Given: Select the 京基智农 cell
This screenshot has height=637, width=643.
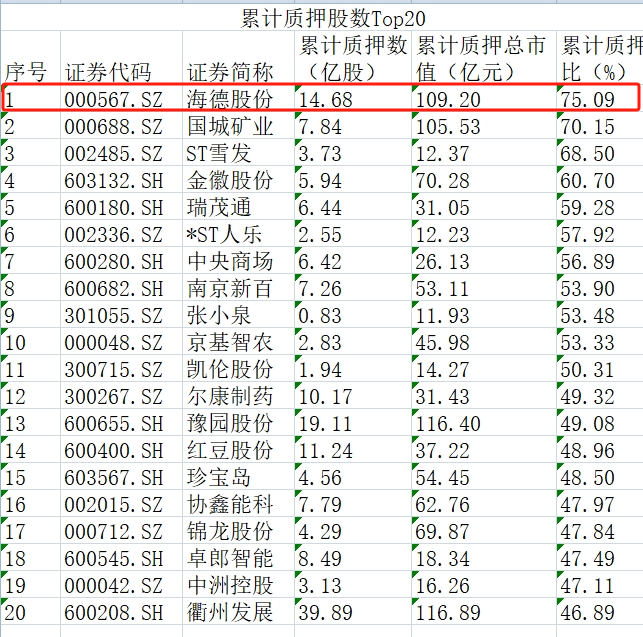Looking at the screenshot, I should click(238, 342).
